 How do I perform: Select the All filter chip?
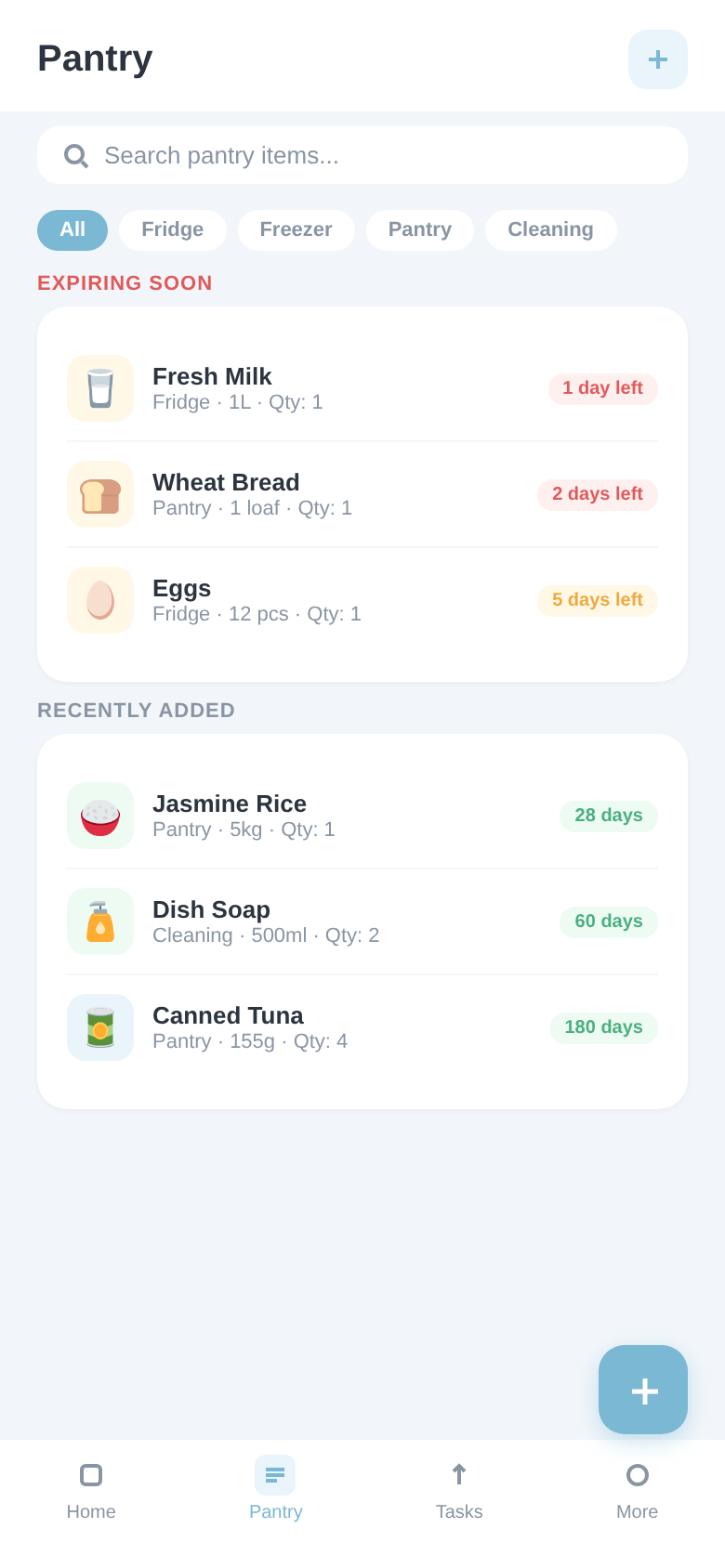pos(72,230)
